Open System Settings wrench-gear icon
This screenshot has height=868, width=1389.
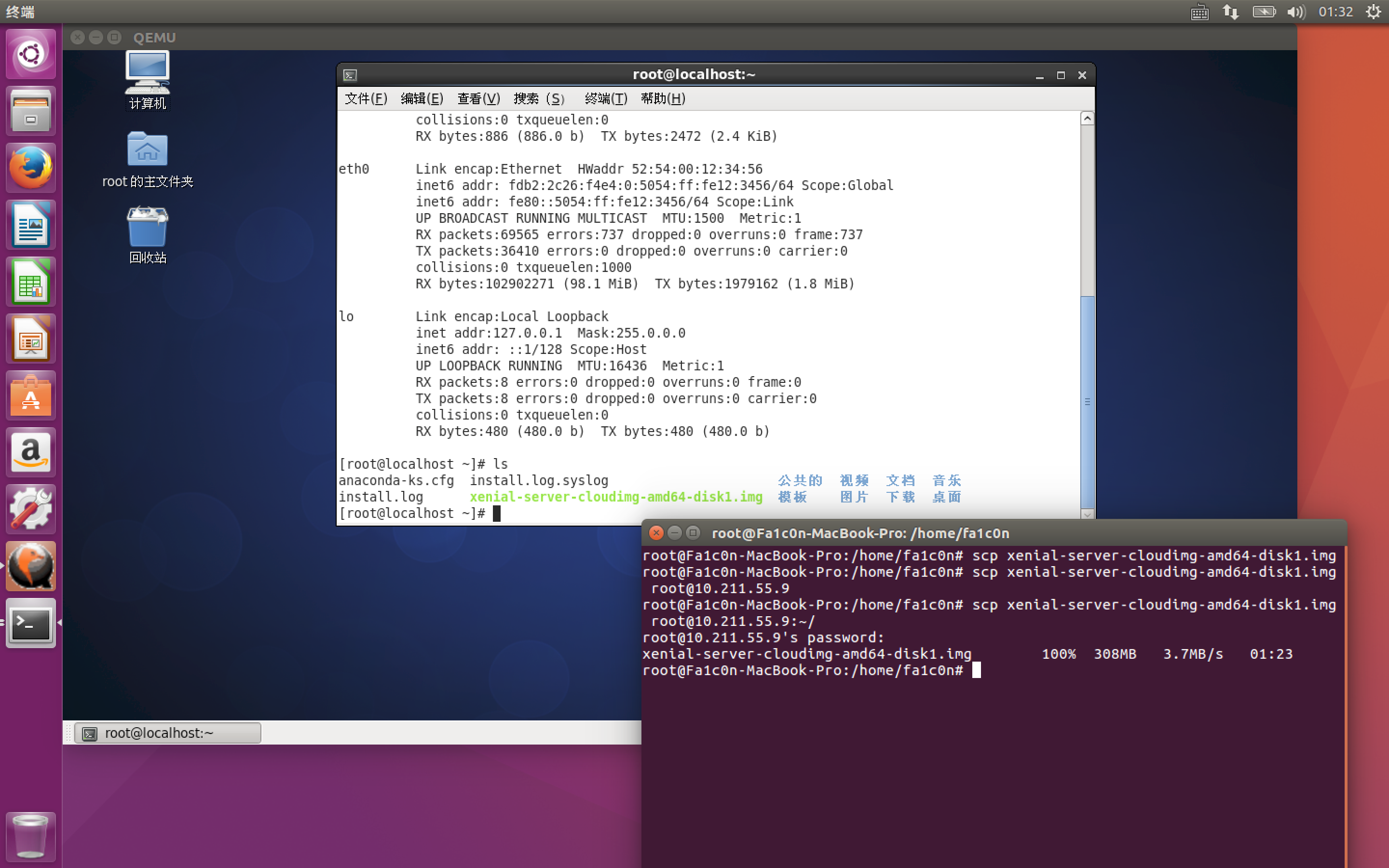(x=31, y=509)
